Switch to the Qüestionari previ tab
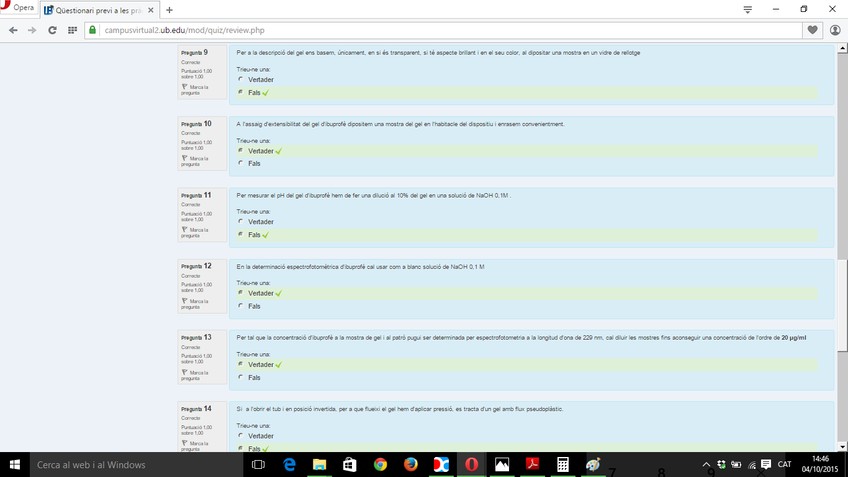This screenshot has width=848, height=477. click(100, 9)
